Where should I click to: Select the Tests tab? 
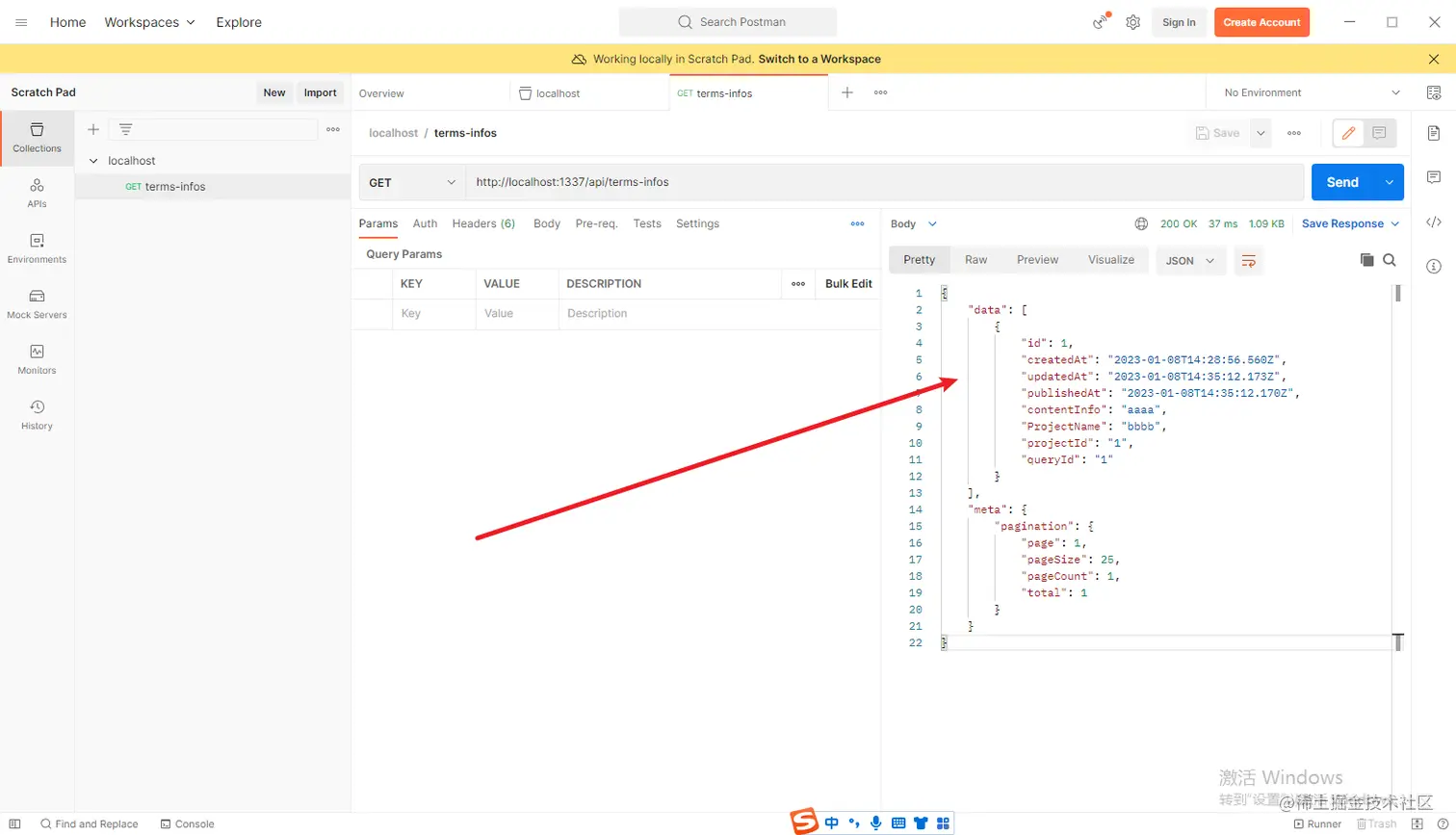point(647,223)
